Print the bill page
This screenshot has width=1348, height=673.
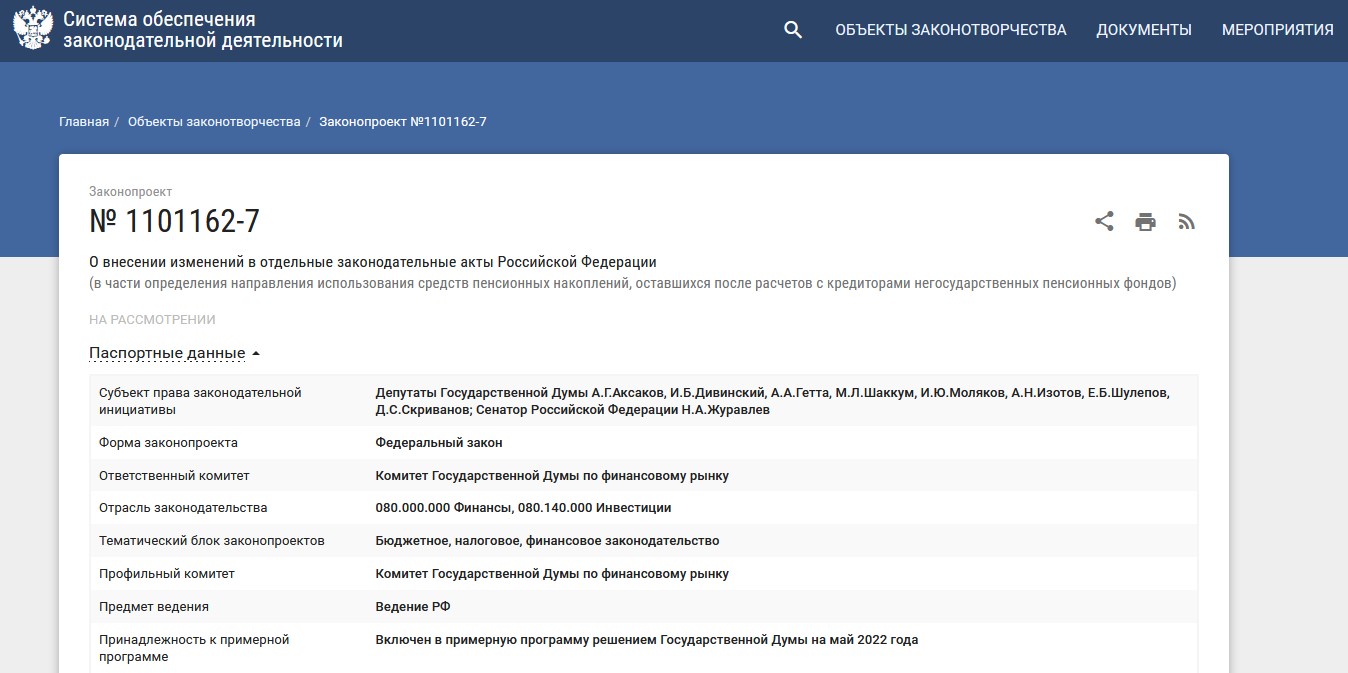(x=1145, y=222)
